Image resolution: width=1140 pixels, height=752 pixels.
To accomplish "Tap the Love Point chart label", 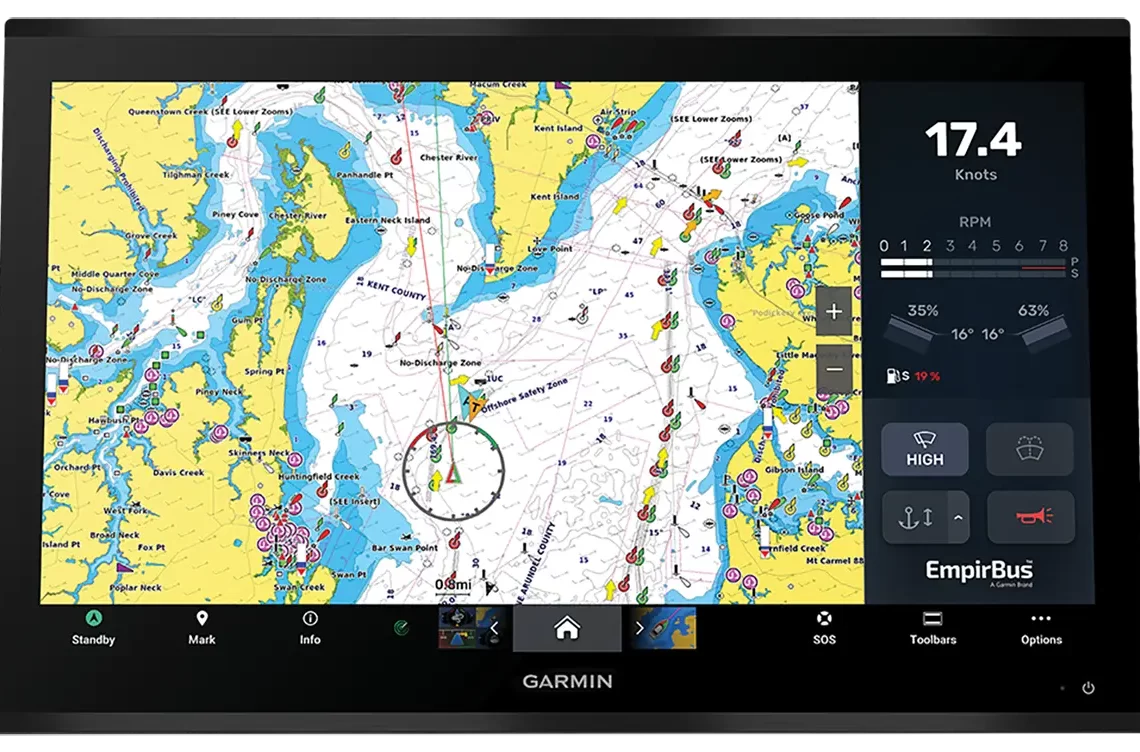I will [x=550, y=248].
